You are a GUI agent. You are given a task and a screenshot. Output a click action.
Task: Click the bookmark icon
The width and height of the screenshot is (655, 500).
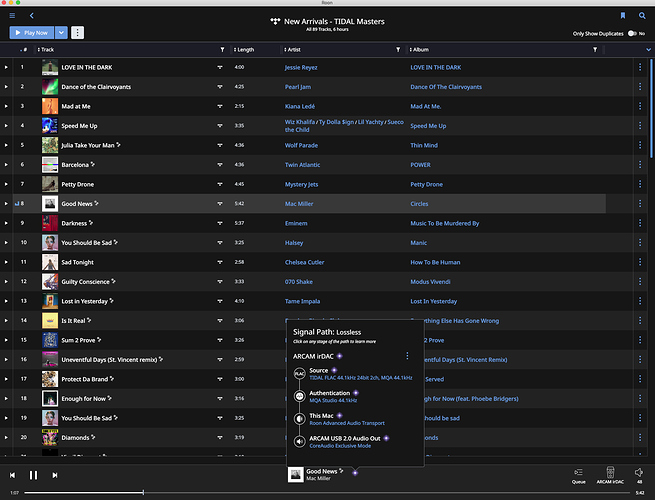pyautogui.click(x=622, y=15)
